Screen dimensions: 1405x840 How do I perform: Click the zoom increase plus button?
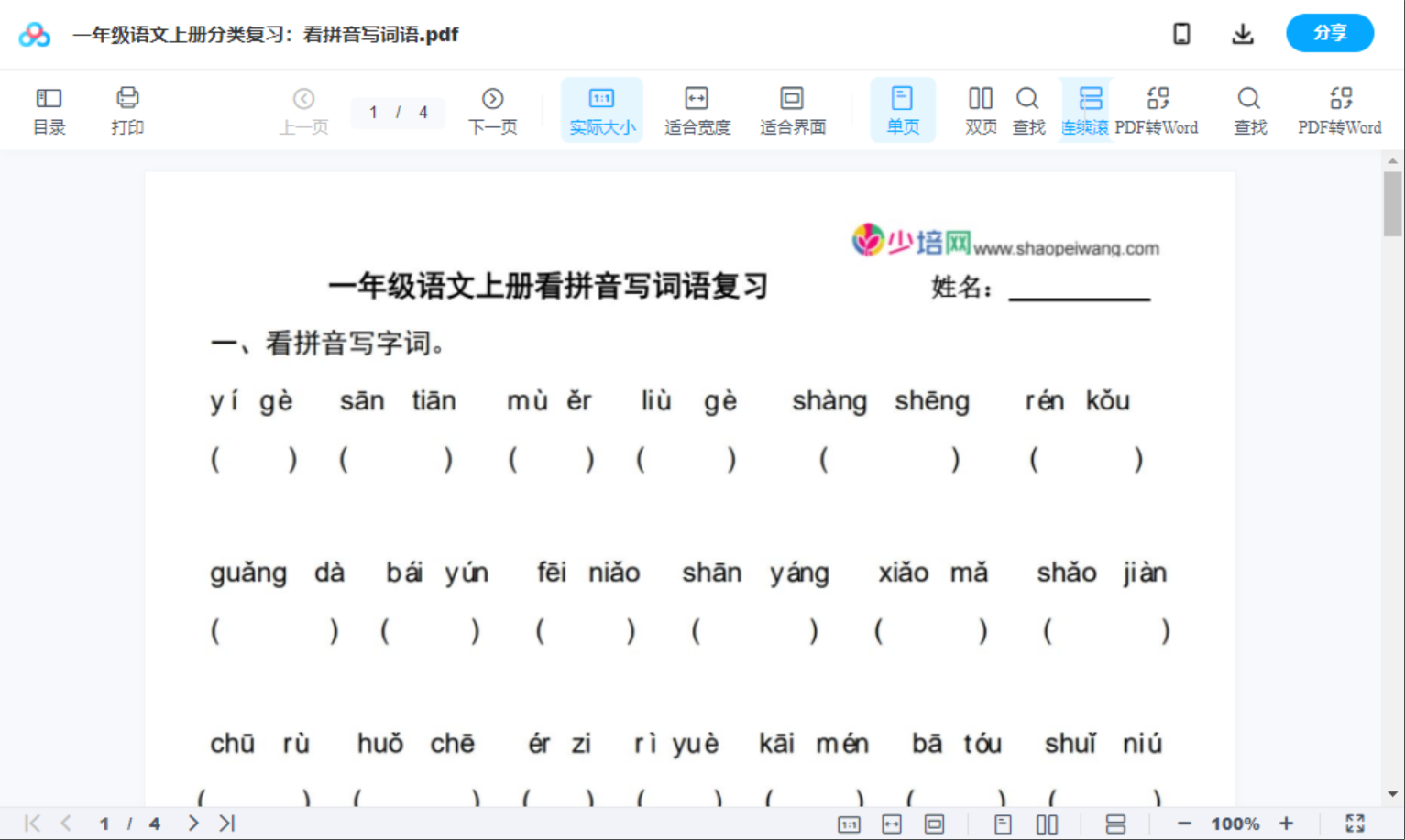(1288, 823)
